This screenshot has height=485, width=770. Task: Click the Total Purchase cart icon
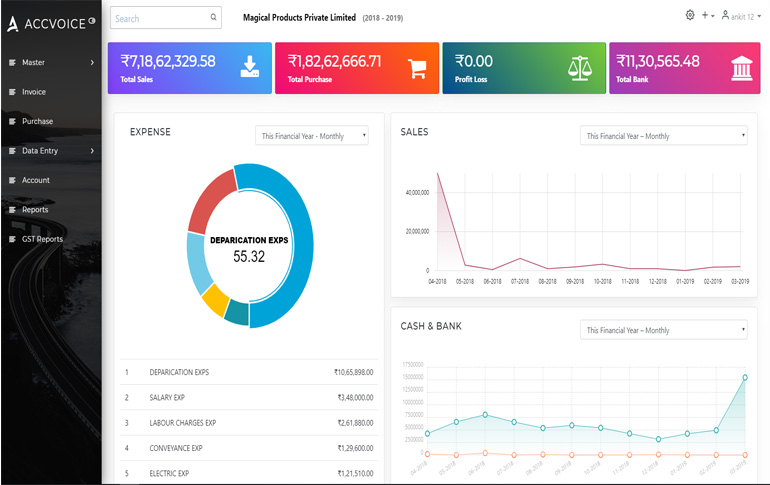point(417,68)
